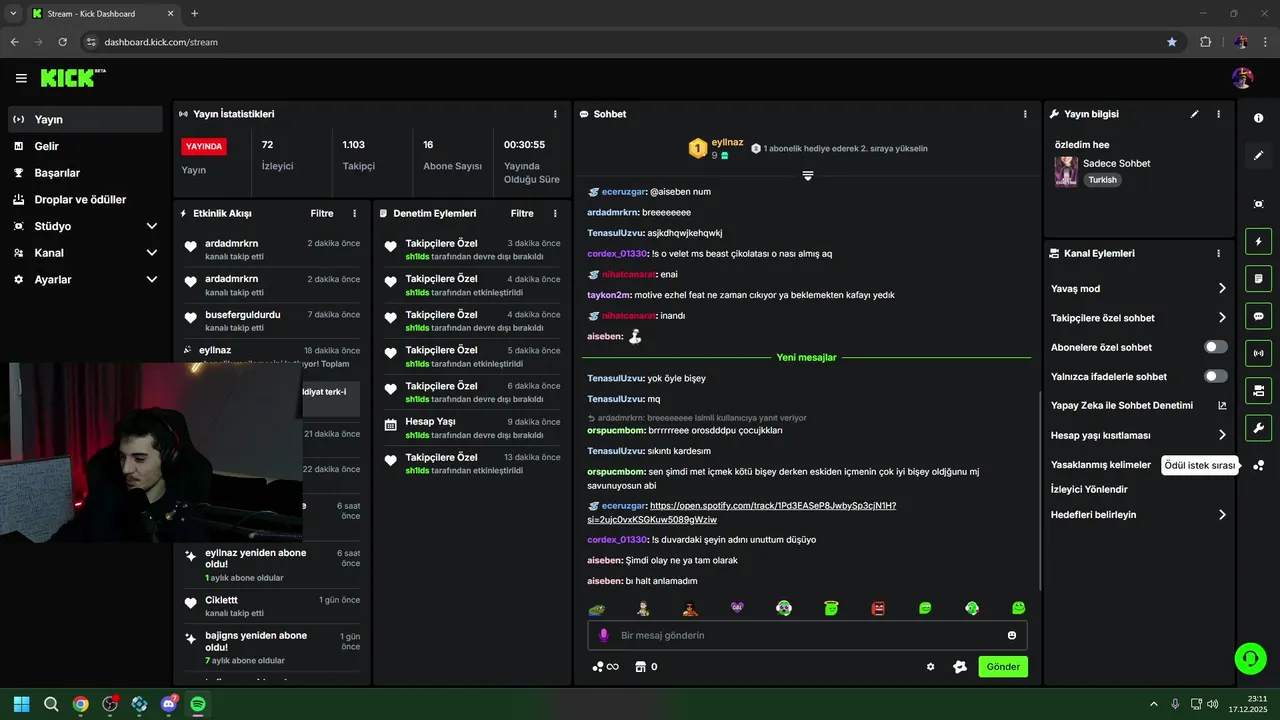Click the Bir mesaj gönderin input field
The width and height of the screenshot is (1280, 720).
click(x=807, y=635)
